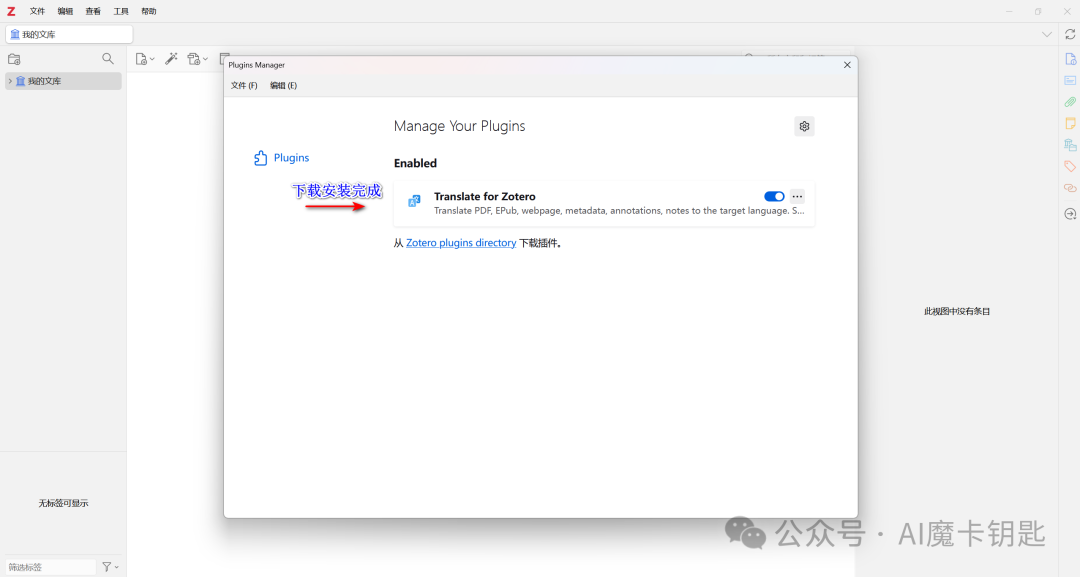
Task: Click the collection search magnifier icon
Action: point(108,59)
